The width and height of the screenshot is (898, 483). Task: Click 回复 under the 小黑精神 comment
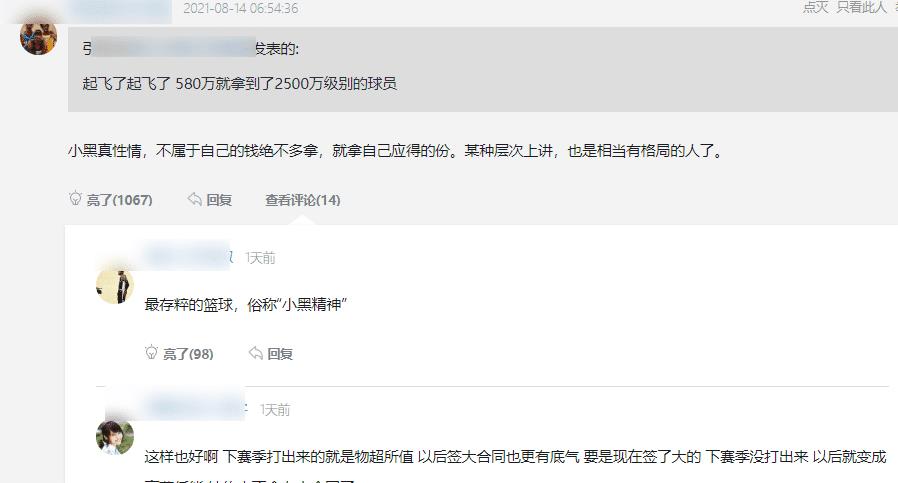[280, 354]
